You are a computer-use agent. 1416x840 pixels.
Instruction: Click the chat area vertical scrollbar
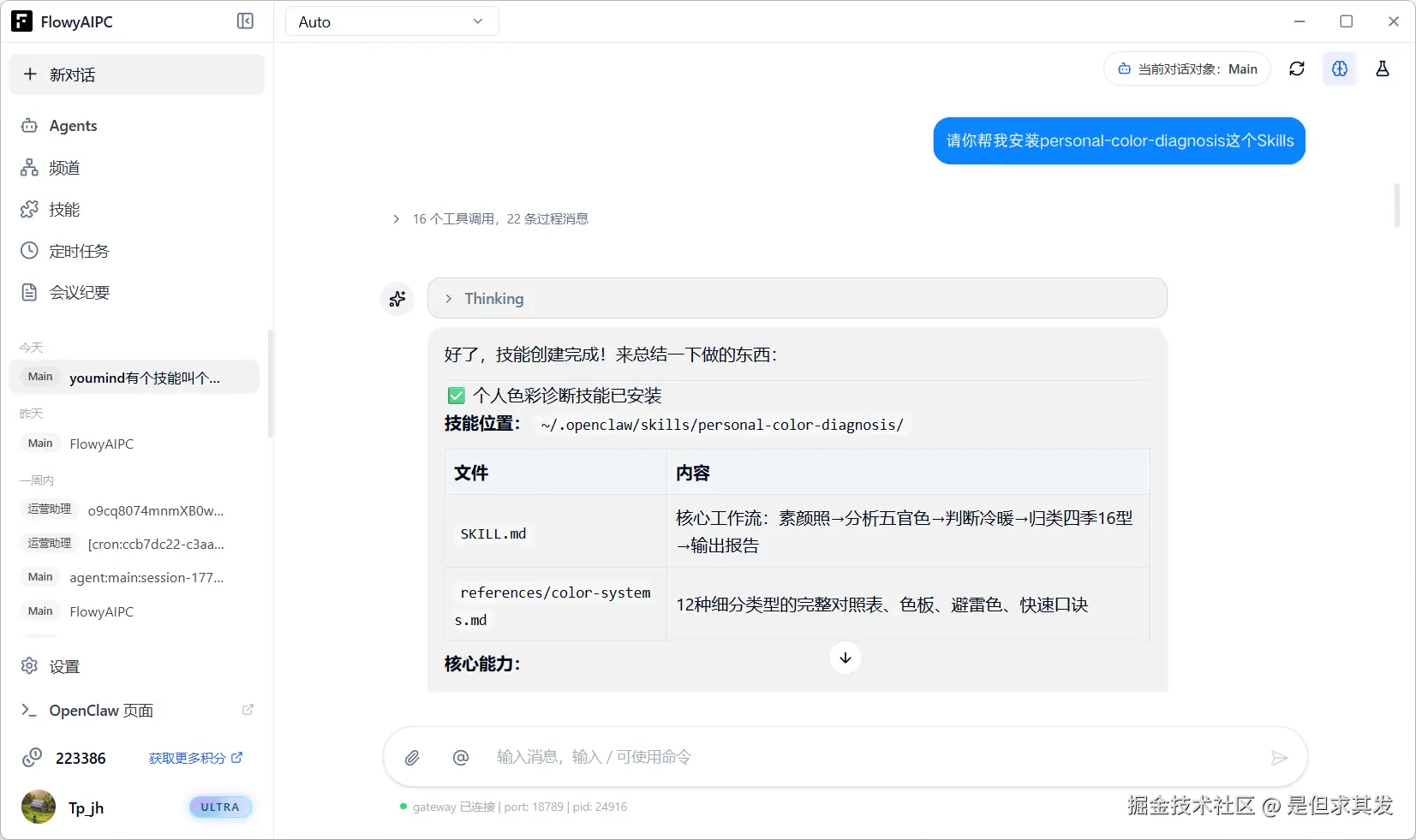pyautogui.click(x=1397, y=206)
